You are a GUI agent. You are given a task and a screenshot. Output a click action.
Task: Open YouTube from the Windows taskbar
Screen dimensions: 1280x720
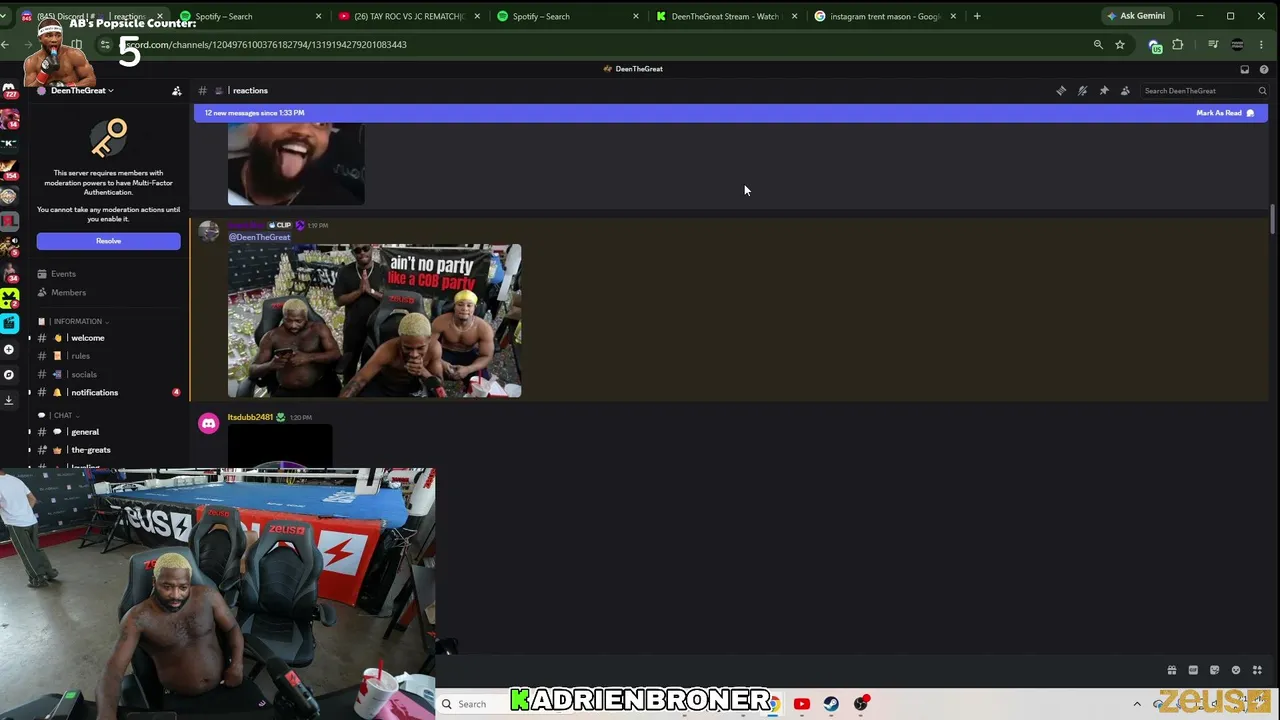pyautogui.click(x=801, y=704)
